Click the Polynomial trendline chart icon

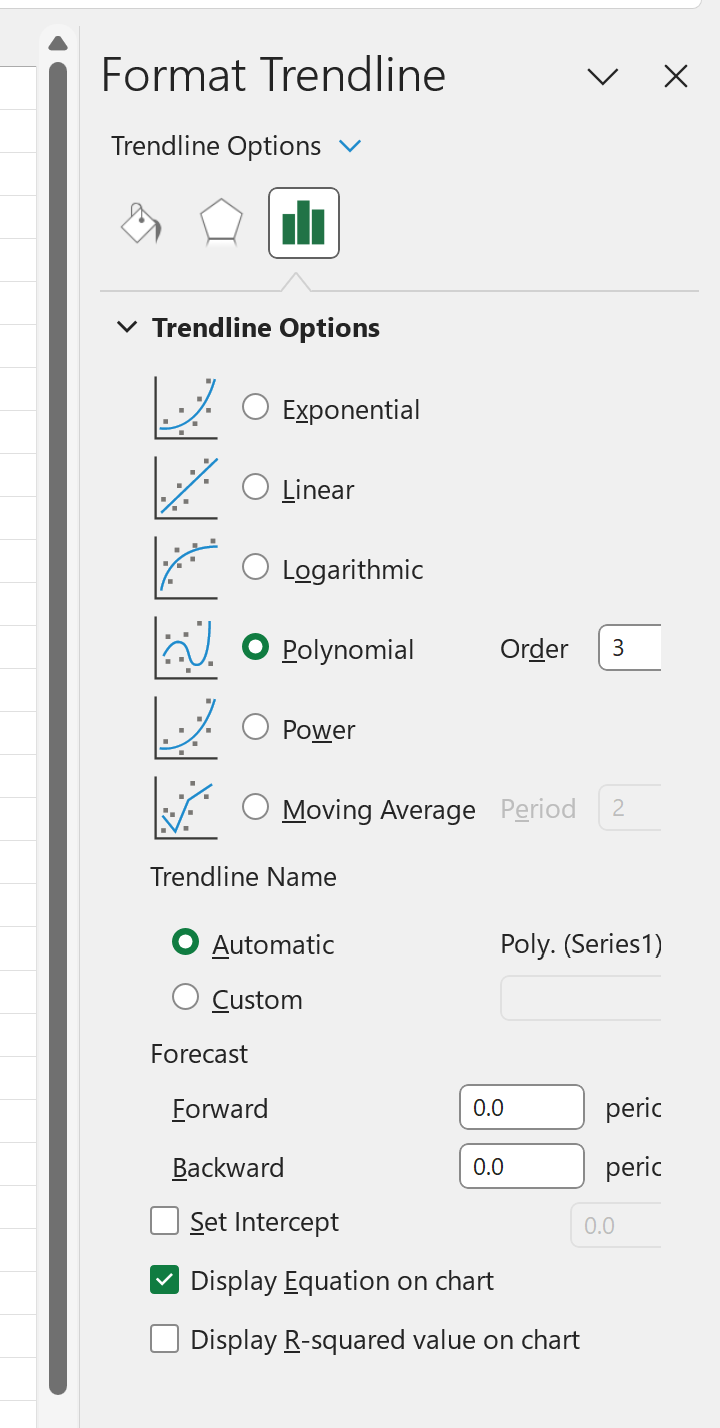(x=186, y=648)
